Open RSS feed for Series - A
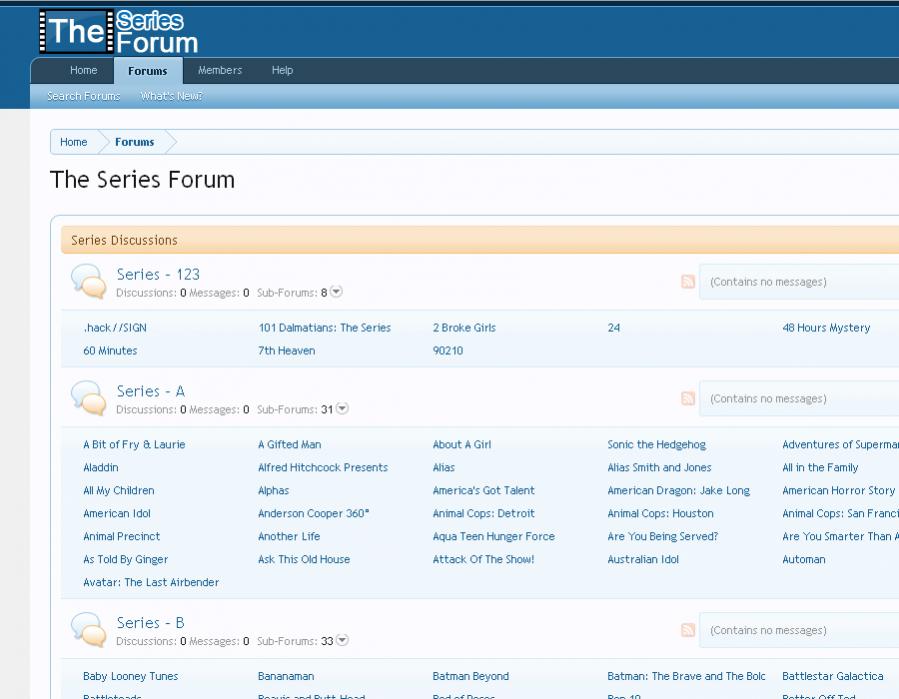The width and height of the screenshot is (899, 699). tap(688, 399)
